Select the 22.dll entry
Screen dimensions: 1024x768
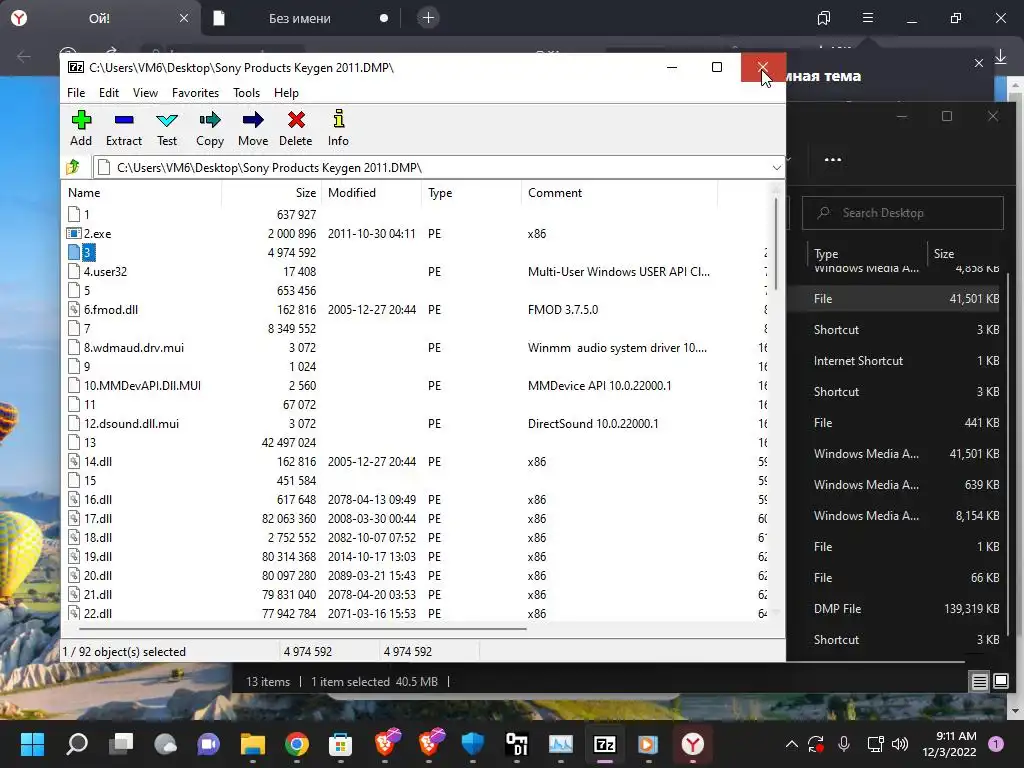(x=97, y=614)
